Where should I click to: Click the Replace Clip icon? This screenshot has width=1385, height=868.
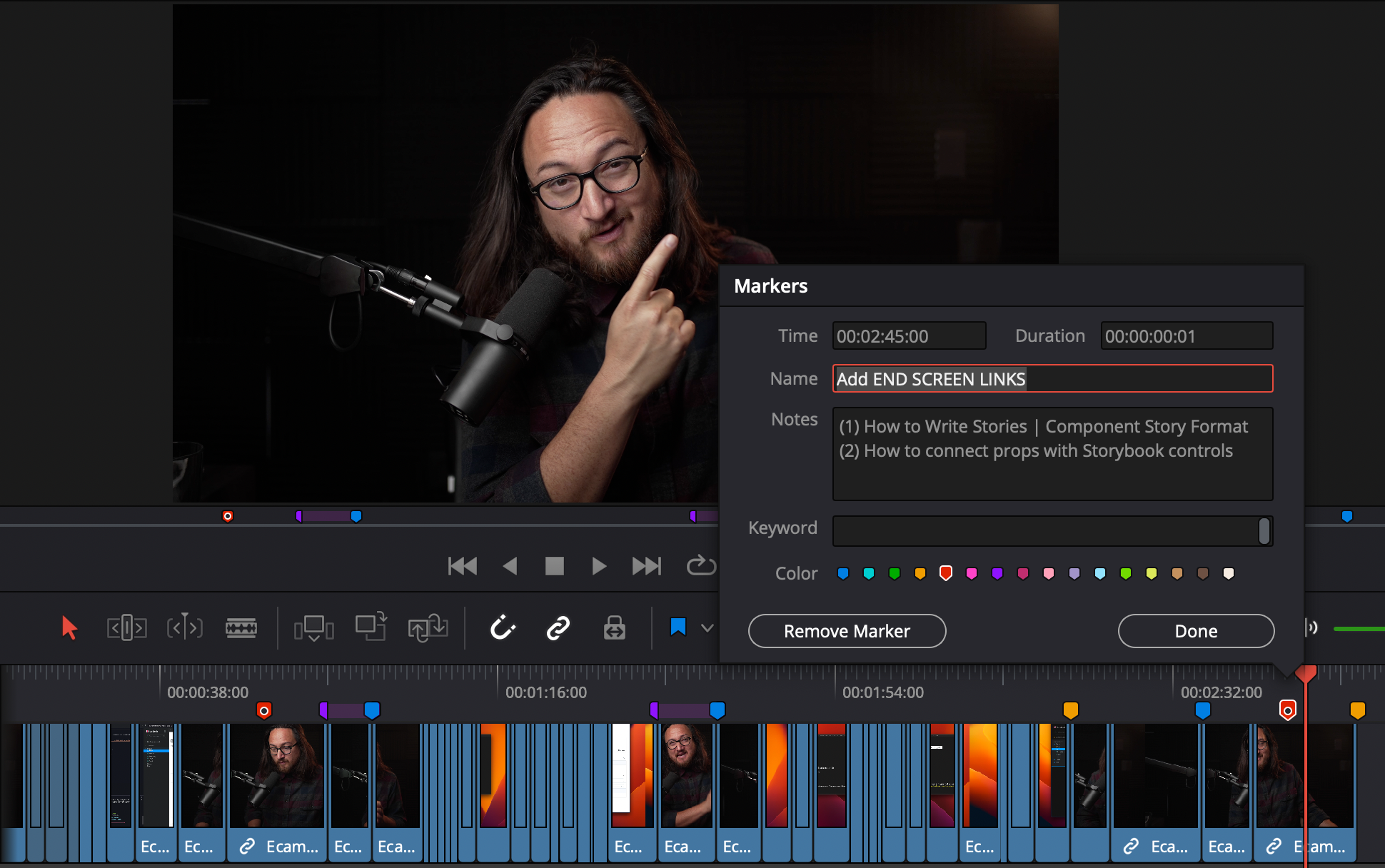428,628
